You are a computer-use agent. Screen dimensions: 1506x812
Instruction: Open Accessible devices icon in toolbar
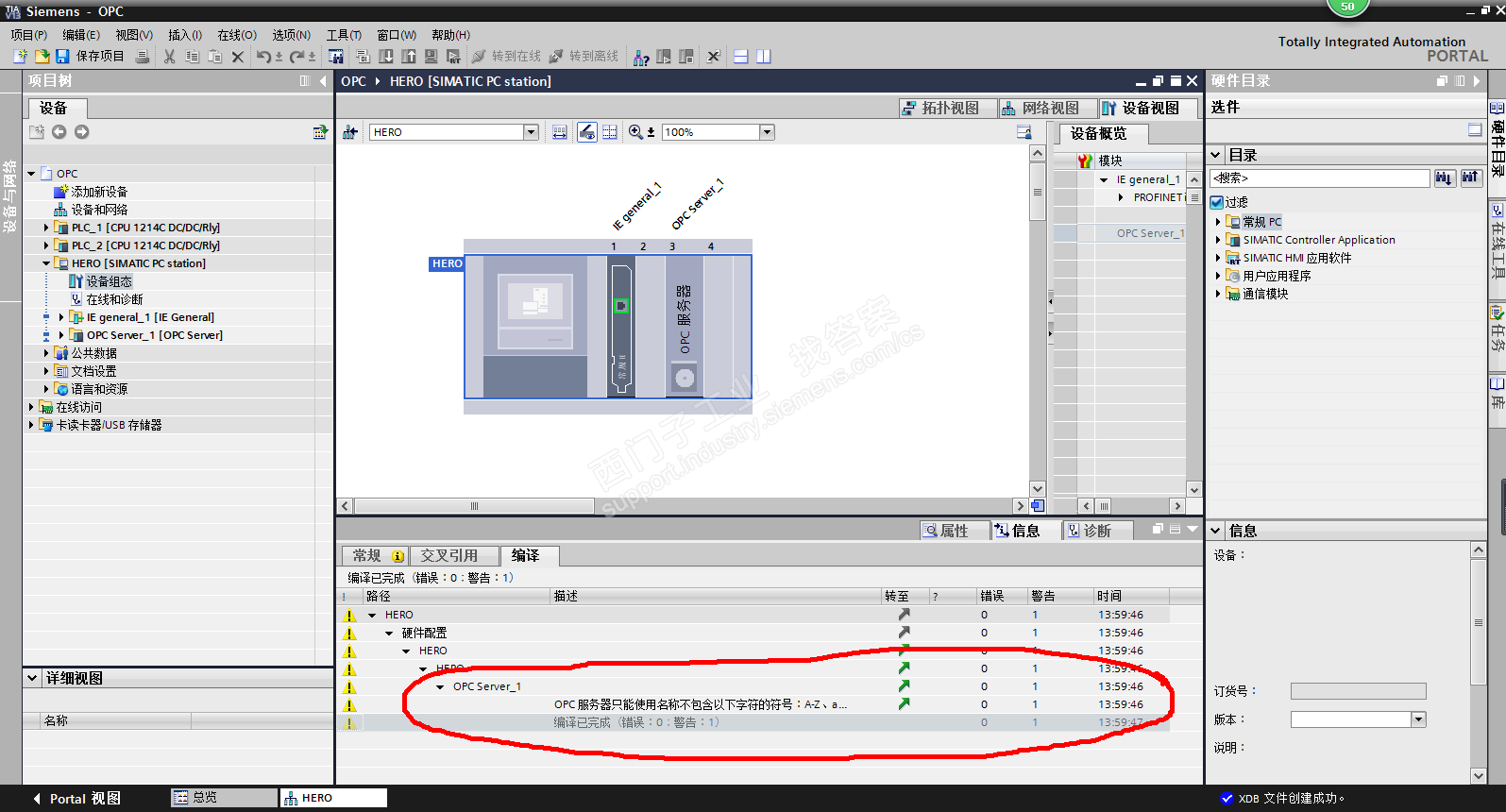point(641,57)
